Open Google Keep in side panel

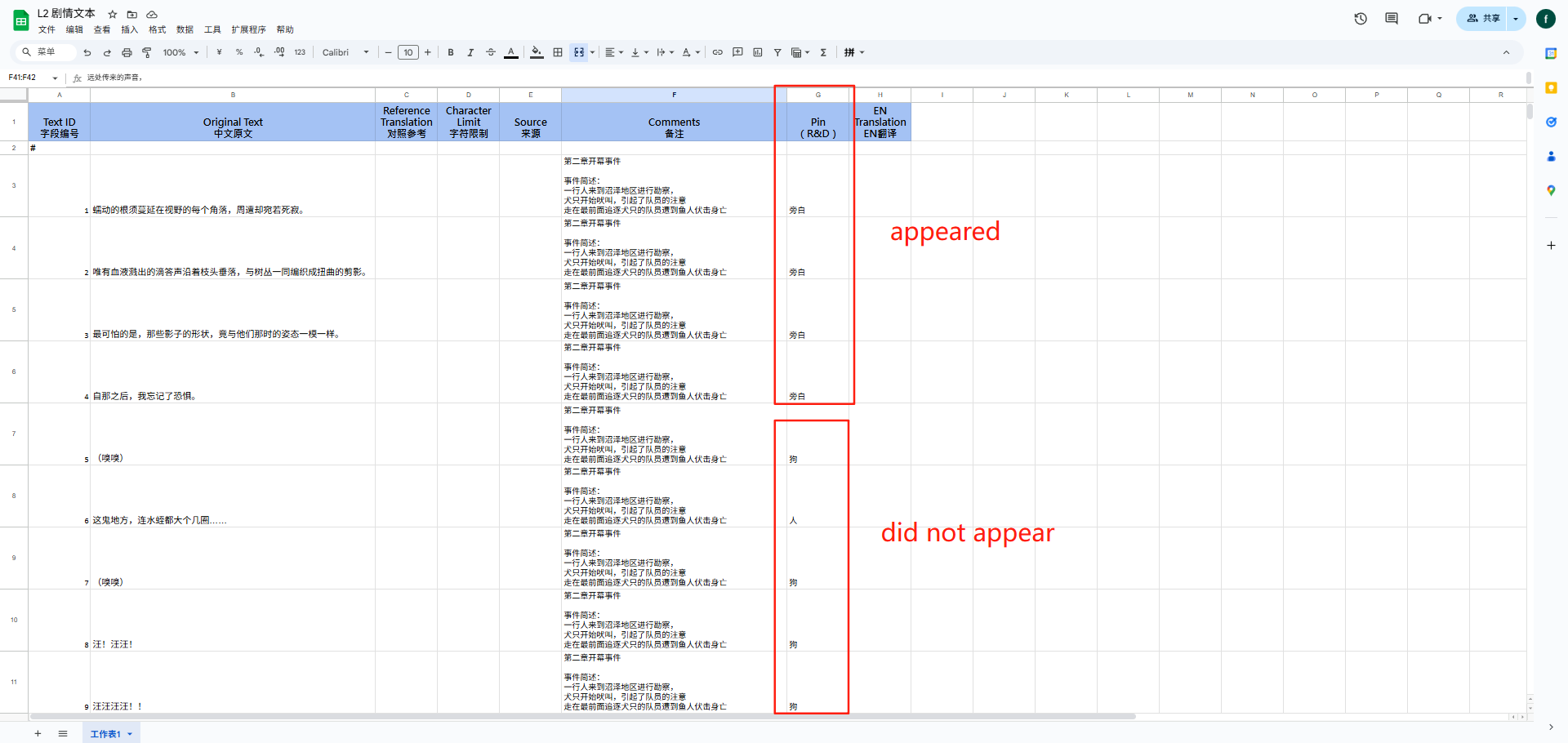(1551, 88)
